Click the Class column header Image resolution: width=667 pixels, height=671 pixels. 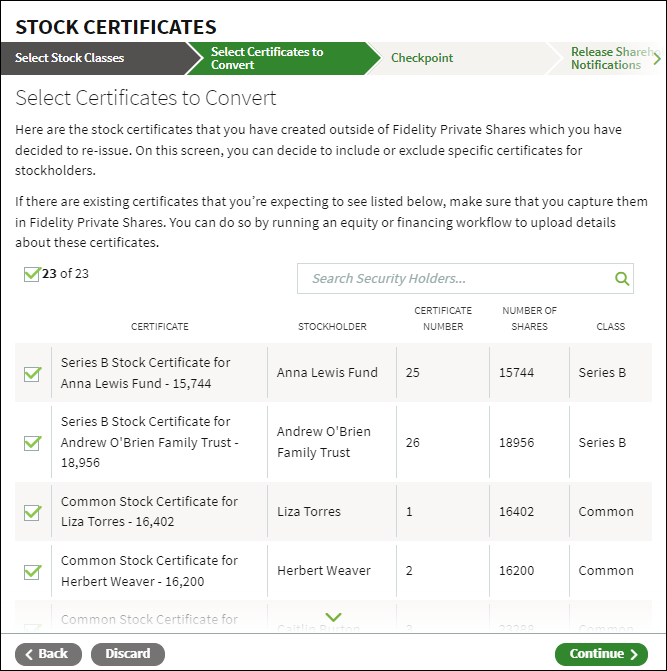point(611,327)
